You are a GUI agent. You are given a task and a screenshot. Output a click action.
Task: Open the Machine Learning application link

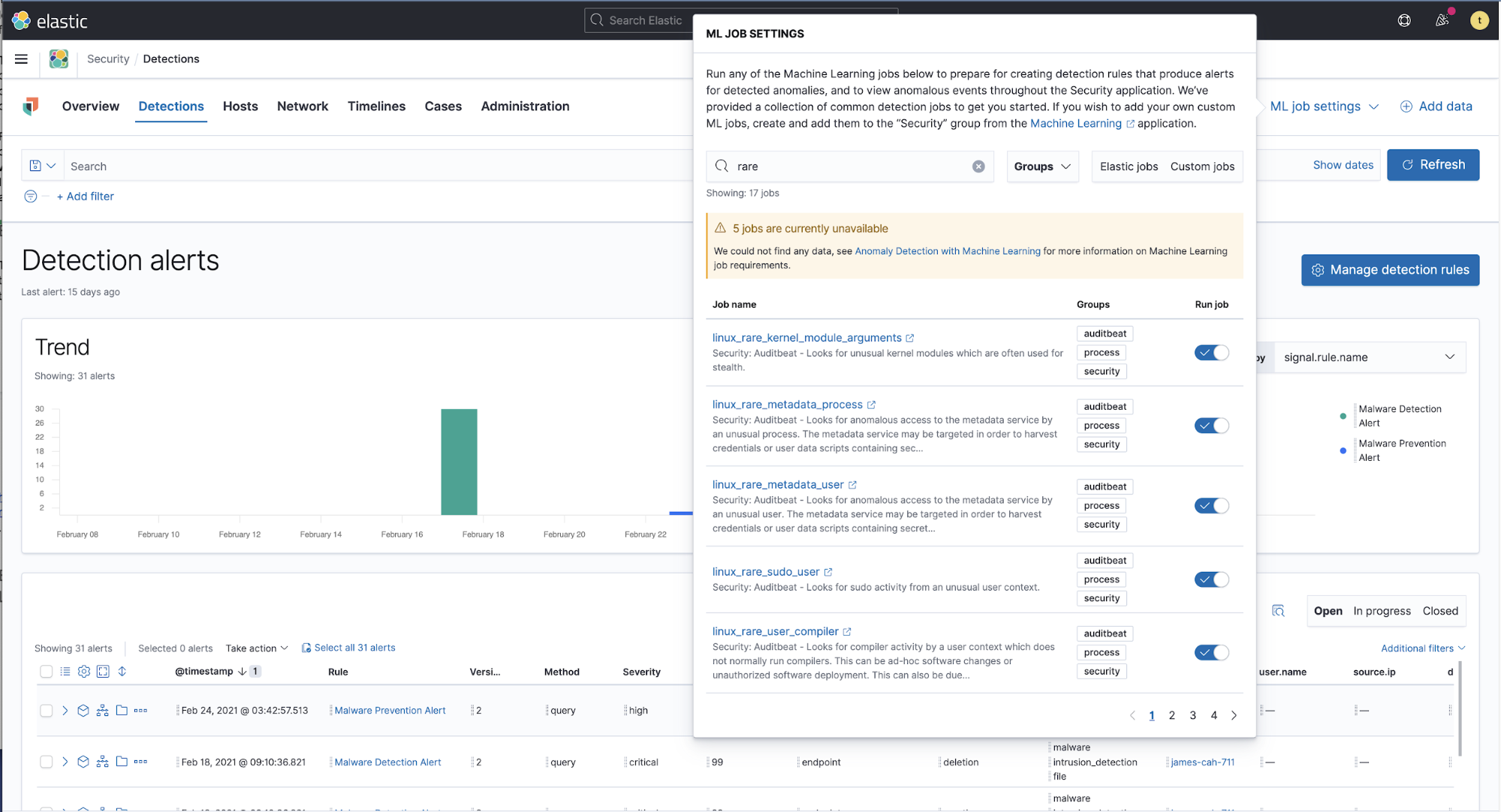point(1082,124)
